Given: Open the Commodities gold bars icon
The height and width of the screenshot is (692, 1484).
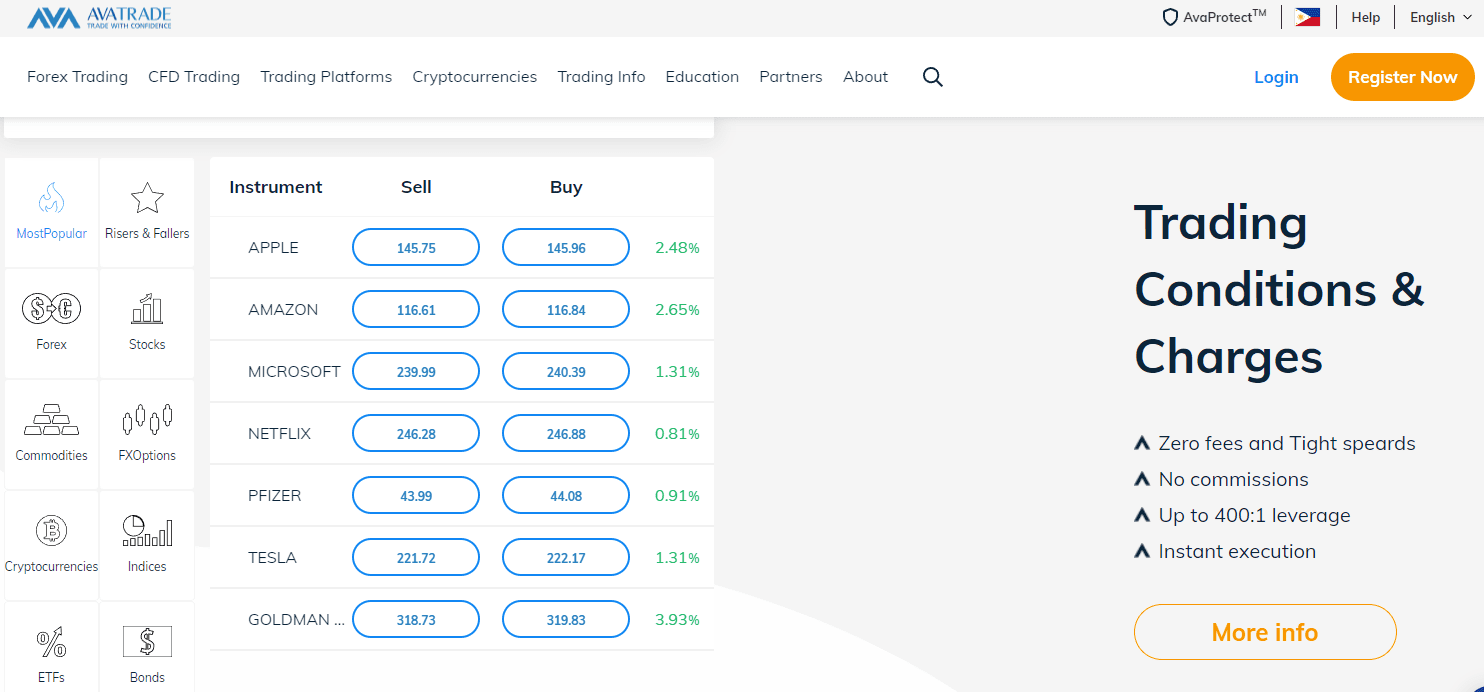Looking at the screenshot, I should click(x=51, y=420).
